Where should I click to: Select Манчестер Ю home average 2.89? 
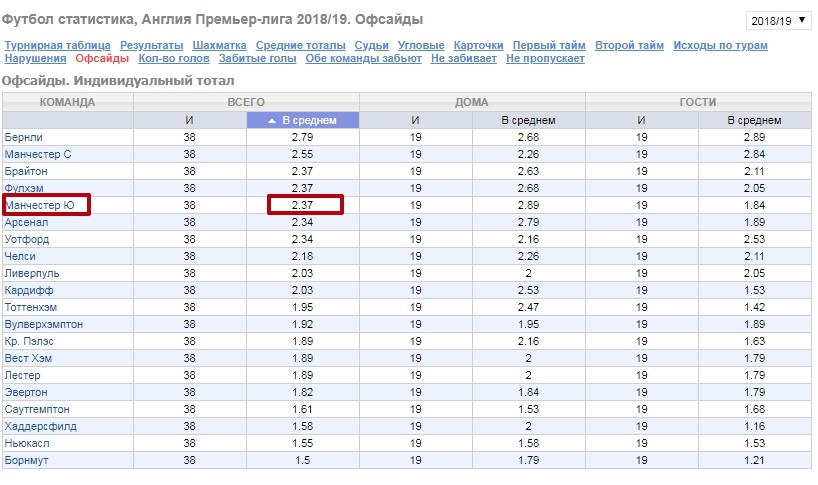point(528,205)
